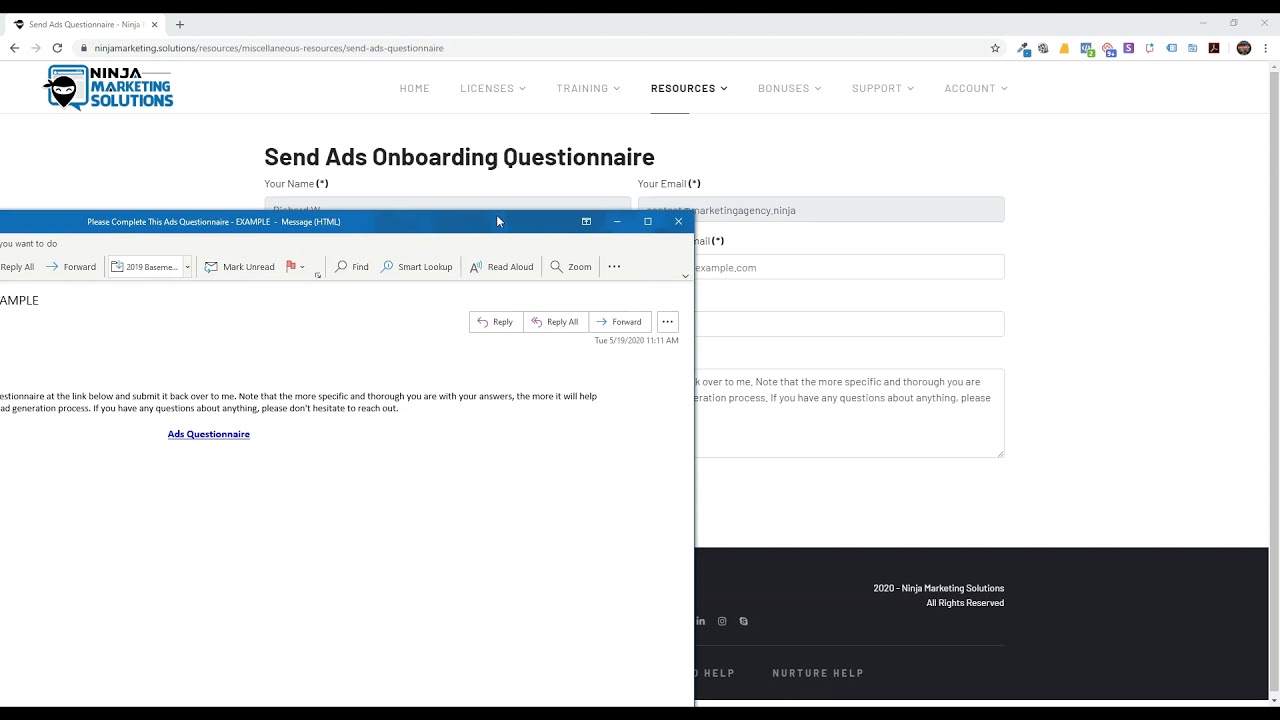The width and height of the screenshot is (1280, 720).
Task: Click the 'Tue 5/19/2020 11:11 AM' timestamp
Action: point(636,341)
